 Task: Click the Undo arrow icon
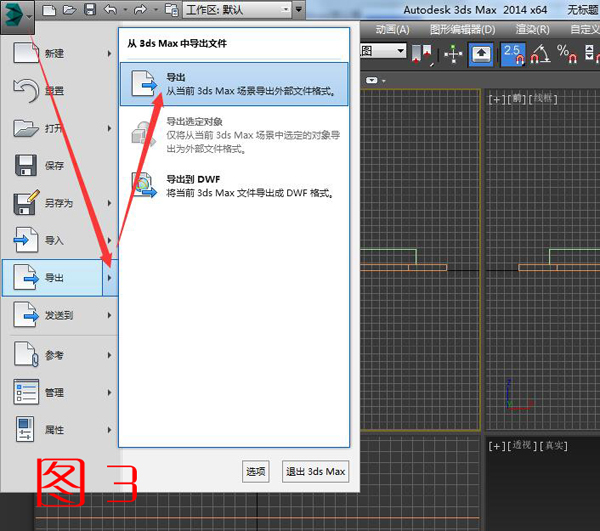(x=111, y=10)
